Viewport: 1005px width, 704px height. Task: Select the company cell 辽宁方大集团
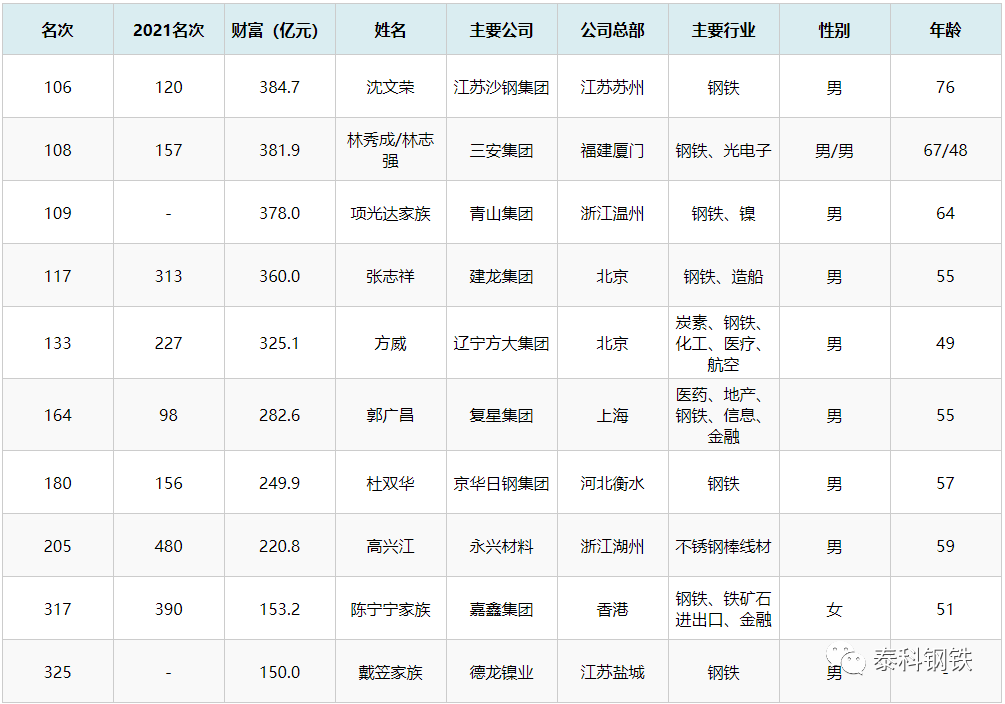(501, 344)
